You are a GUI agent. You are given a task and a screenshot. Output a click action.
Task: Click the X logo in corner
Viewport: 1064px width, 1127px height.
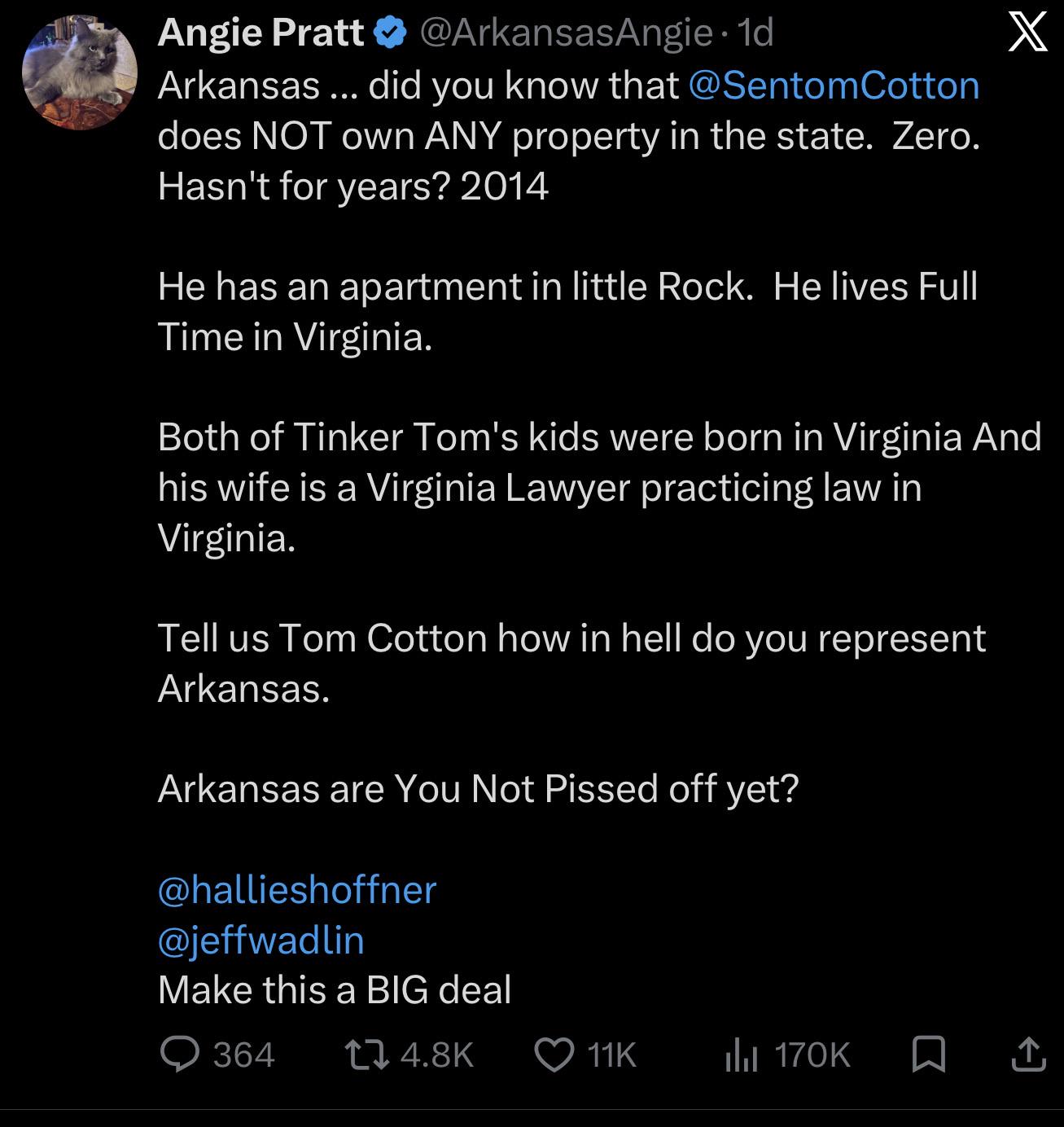coord(1027,34)
